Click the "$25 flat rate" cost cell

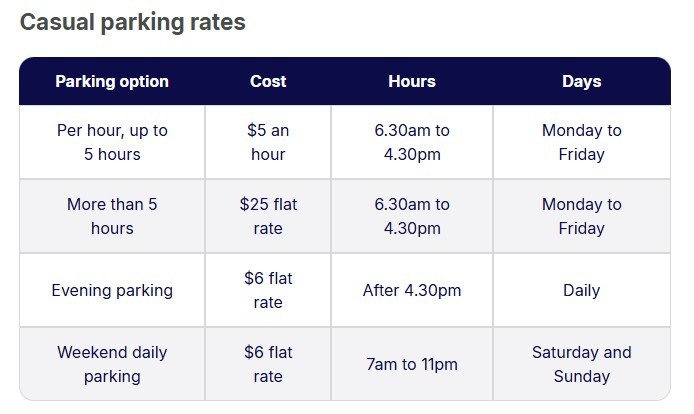(x=268, y=216)
